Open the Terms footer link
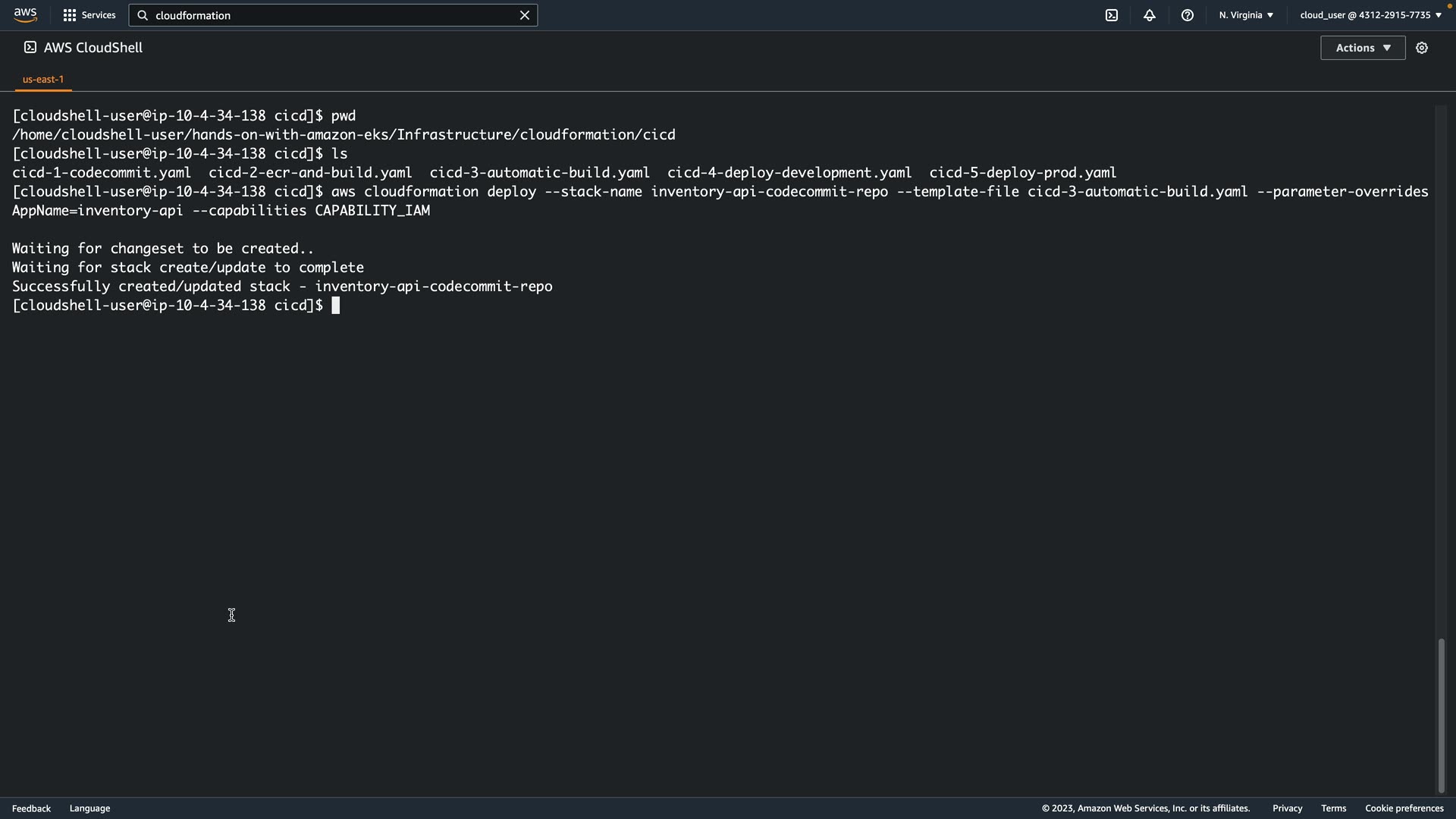Image resolution: width=1456 pixels, height=819 pixels. coord(1333,808)
